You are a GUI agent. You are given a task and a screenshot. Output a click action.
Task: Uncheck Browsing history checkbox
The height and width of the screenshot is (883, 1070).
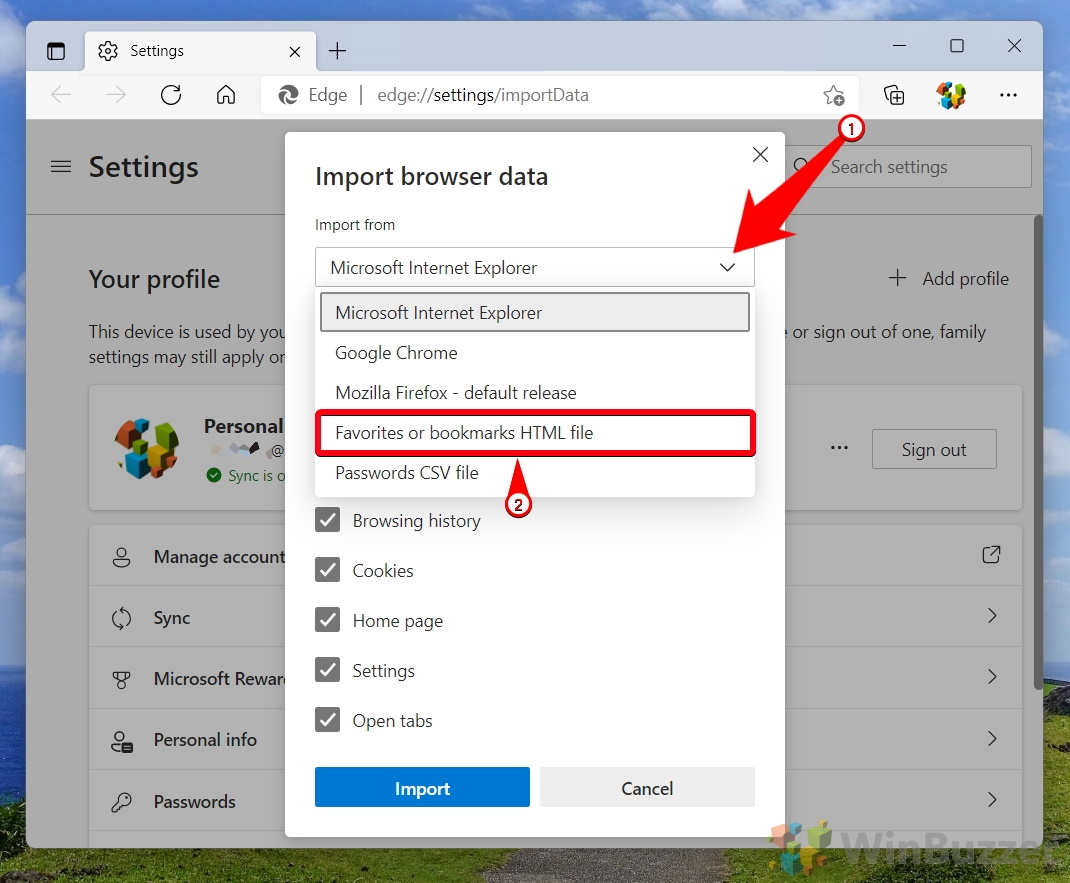point(328,520)
